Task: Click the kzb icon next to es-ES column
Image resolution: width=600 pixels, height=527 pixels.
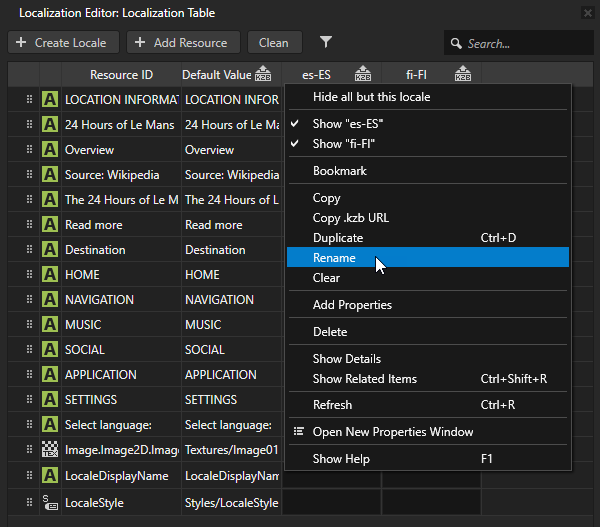Action: point(363,74)
